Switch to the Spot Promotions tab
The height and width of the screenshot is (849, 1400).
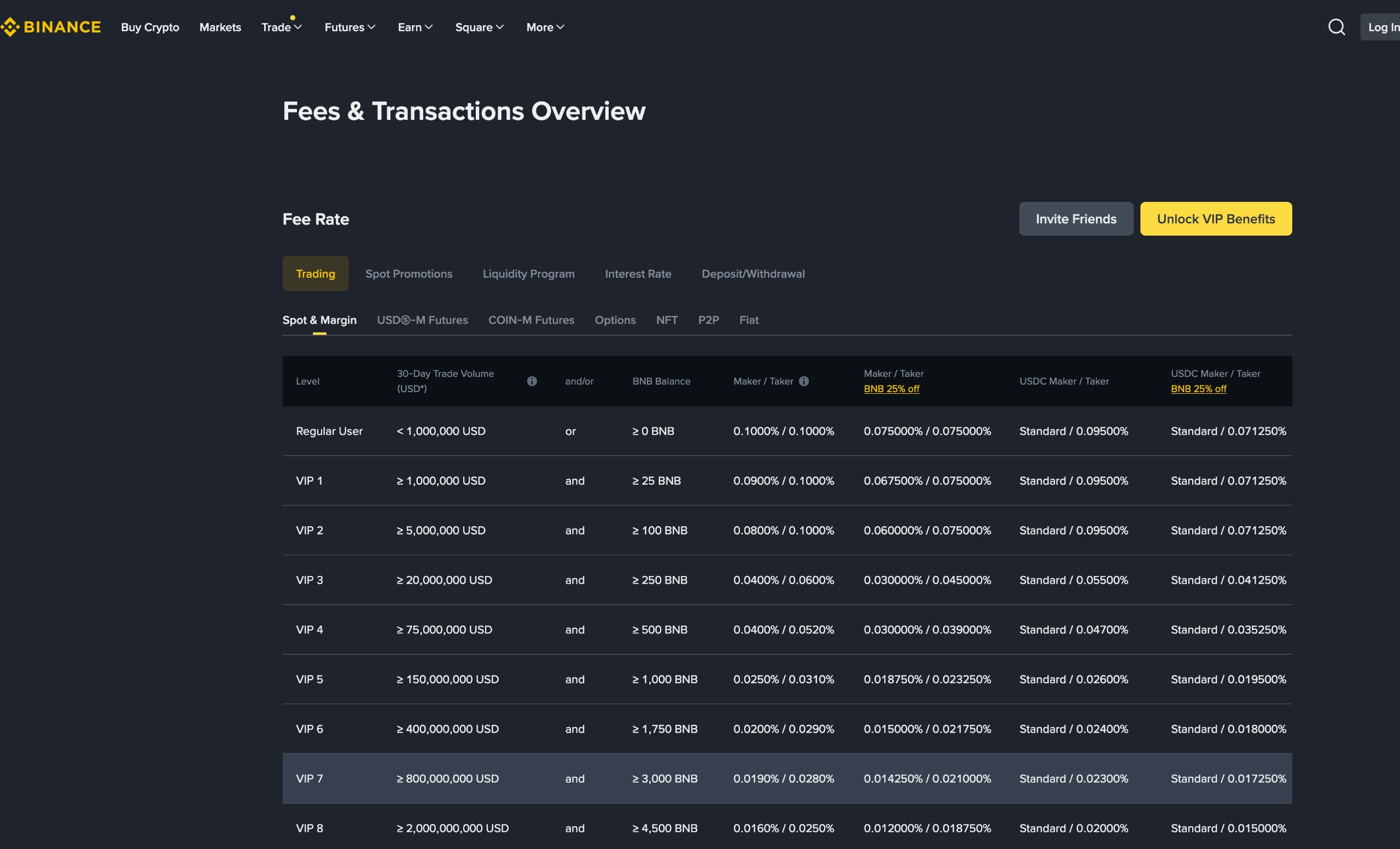(409, 274)
